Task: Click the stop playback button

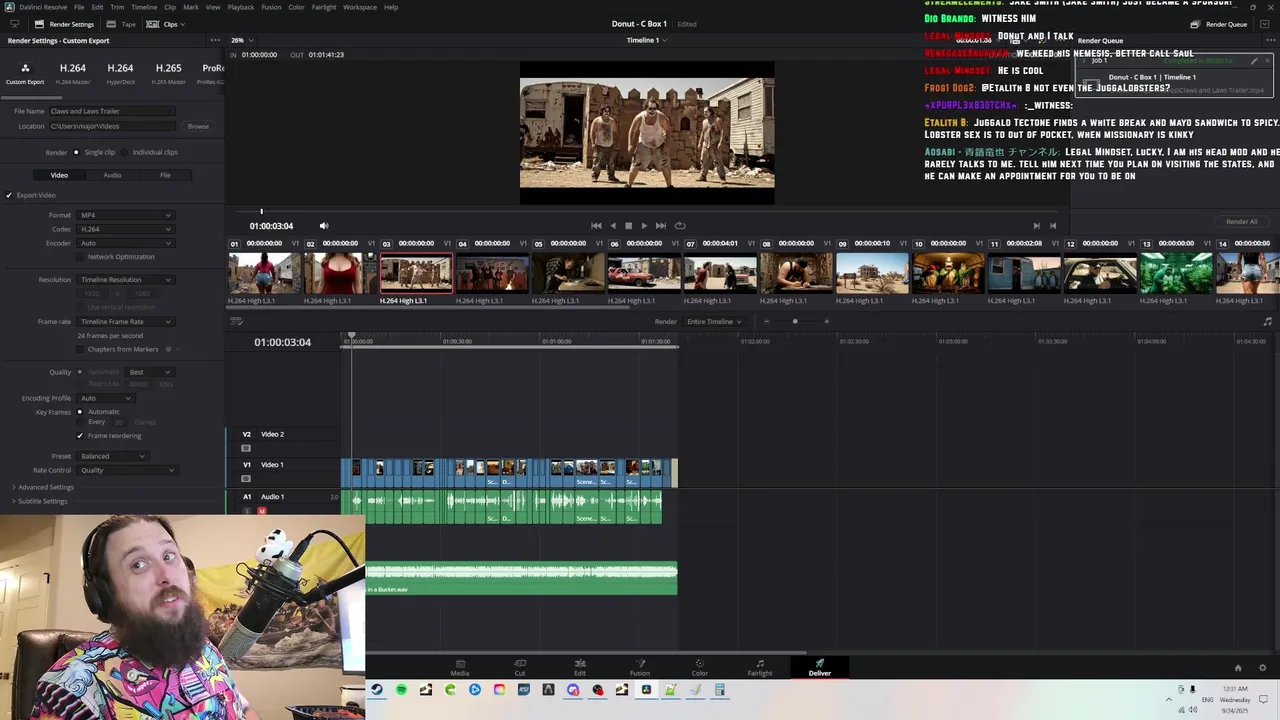Action: point(628,226)
